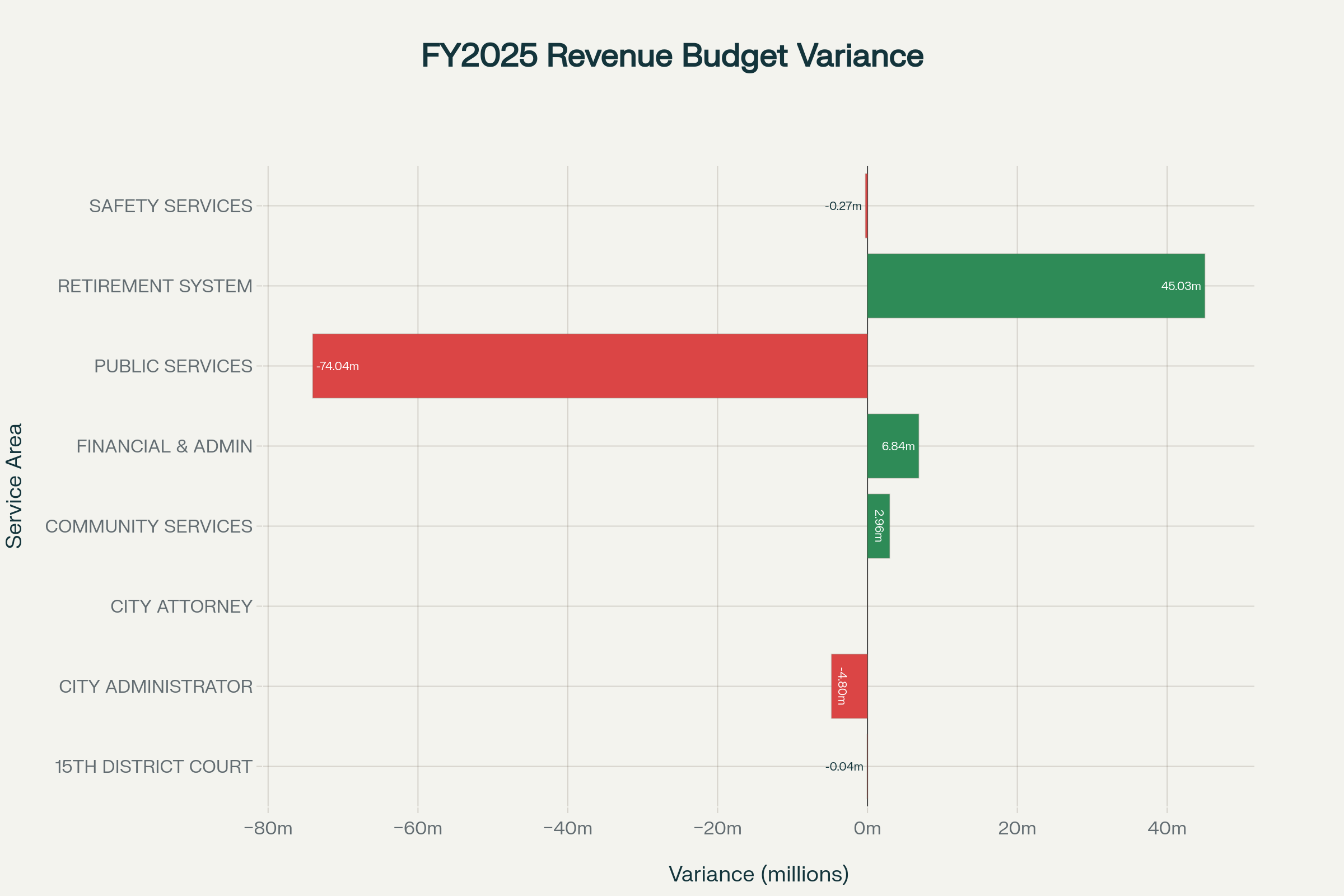Click the Service Area axis title
Viewport: 1344px width, 896px height.
pos(15,486)
